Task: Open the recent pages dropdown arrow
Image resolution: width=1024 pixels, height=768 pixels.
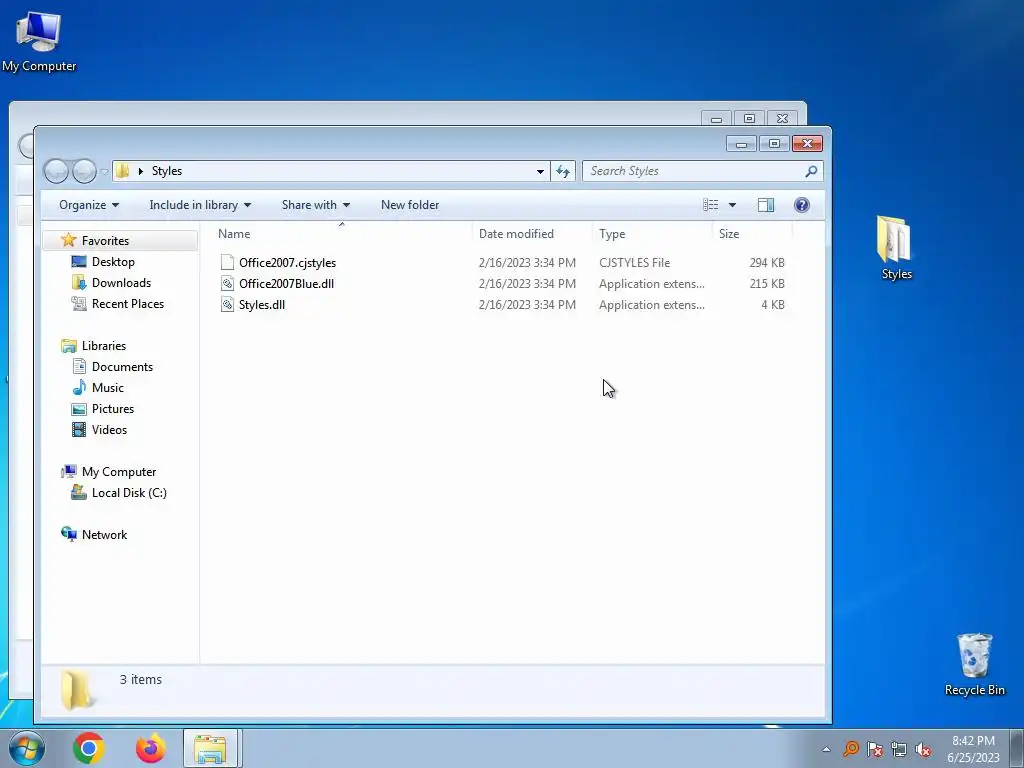Action: 104,172
